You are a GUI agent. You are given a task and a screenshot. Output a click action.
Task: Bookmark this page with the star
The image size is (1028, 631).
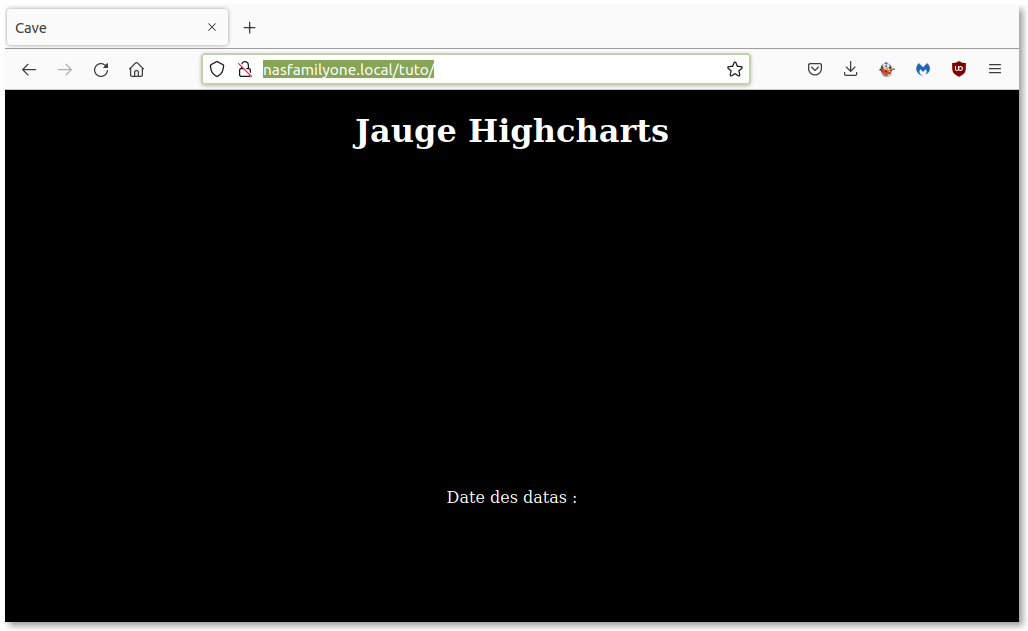point(734,69)
